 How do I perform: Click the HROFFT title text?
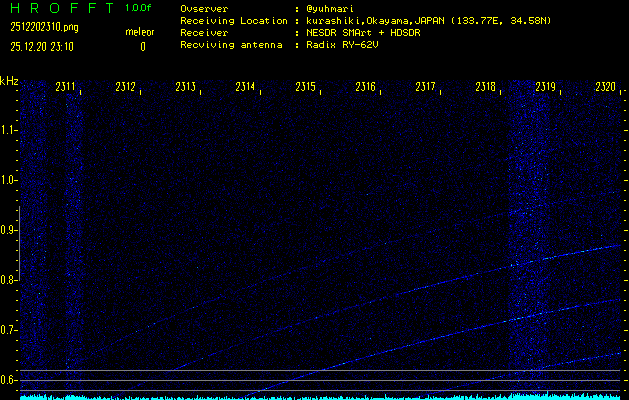click(x=58, y=8)
